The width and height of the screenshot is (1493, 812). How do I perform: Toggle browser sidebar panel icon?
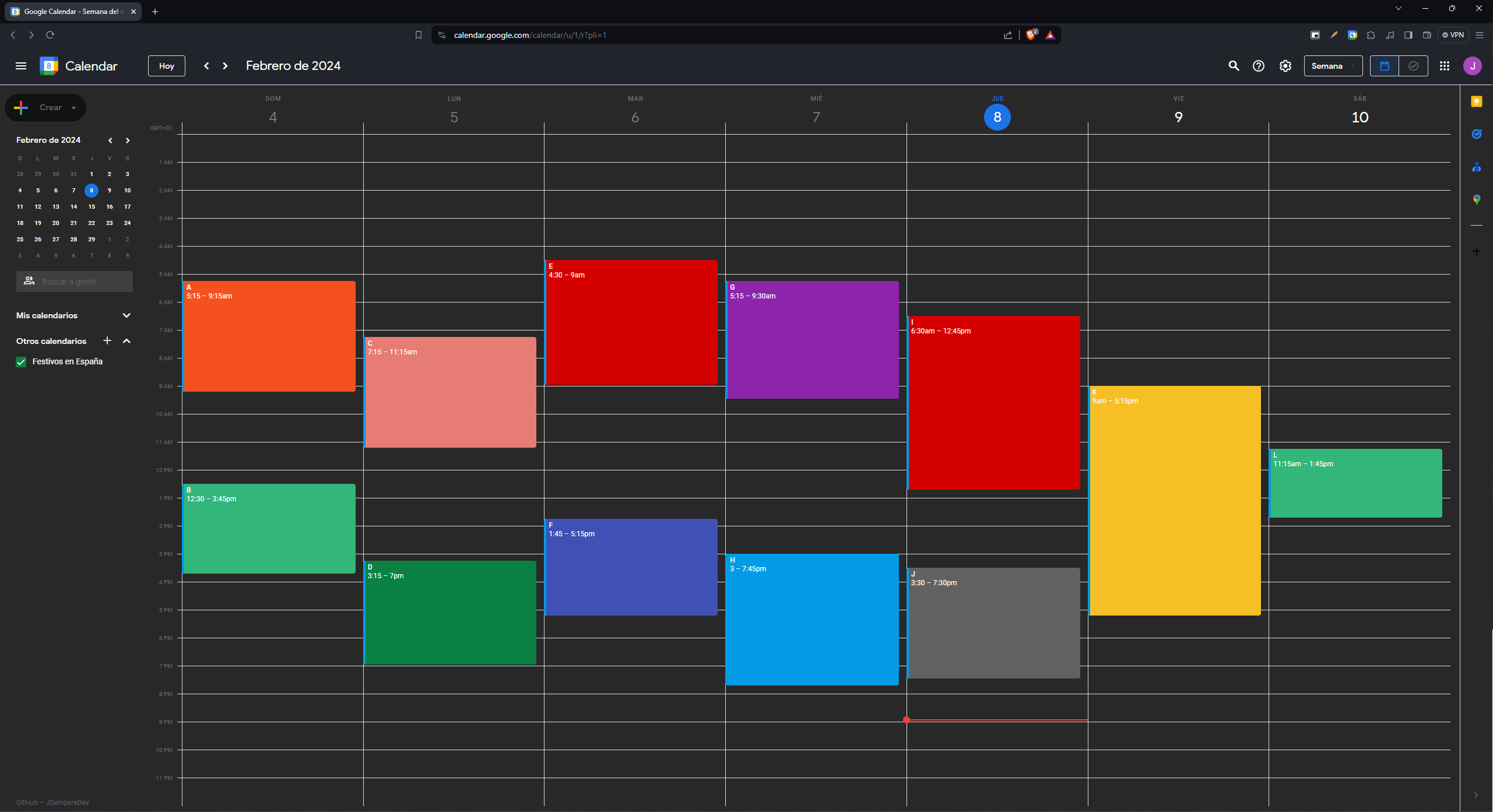1408,35
